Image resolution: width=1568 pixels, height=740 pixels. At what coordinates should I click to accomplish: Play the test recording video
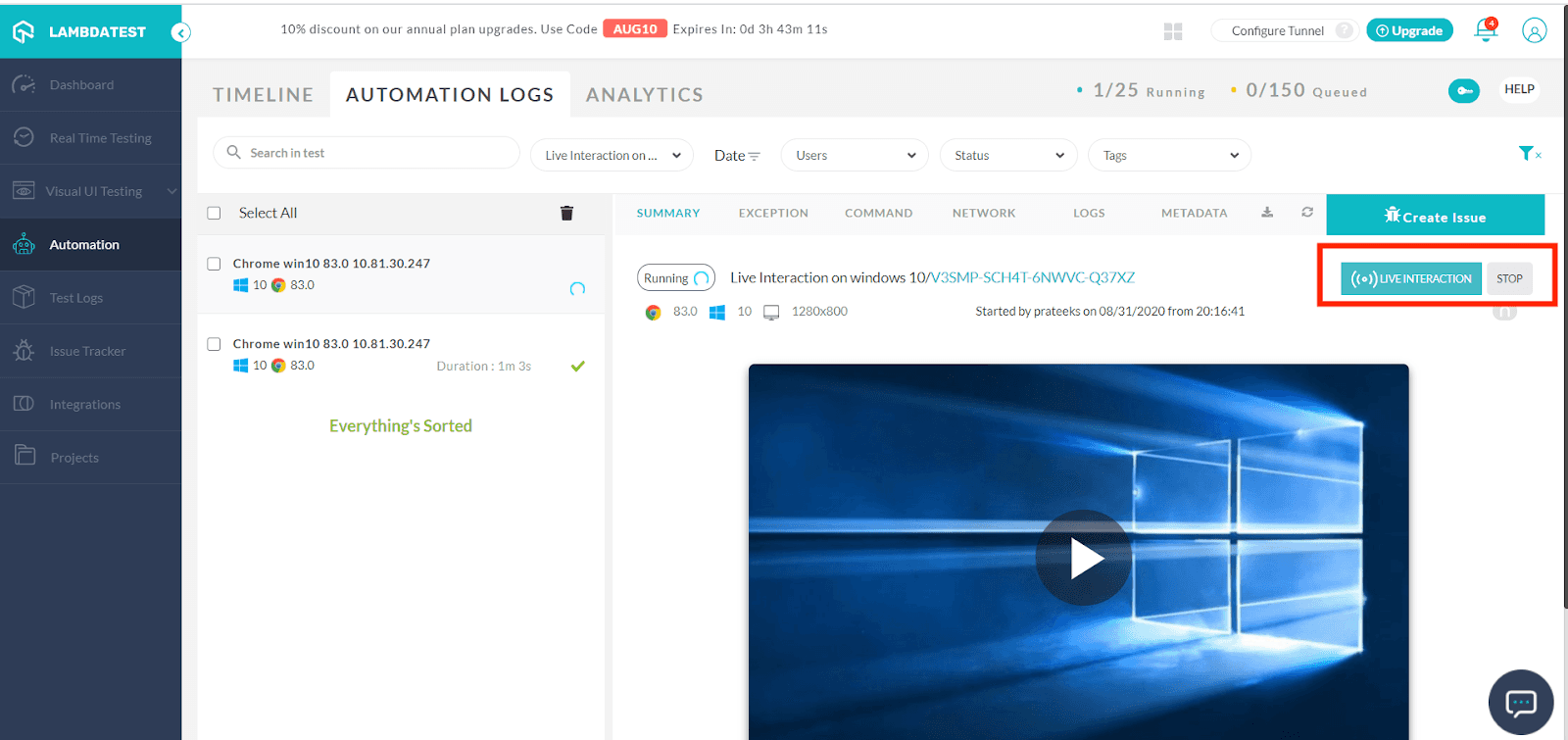[1083, 558]
